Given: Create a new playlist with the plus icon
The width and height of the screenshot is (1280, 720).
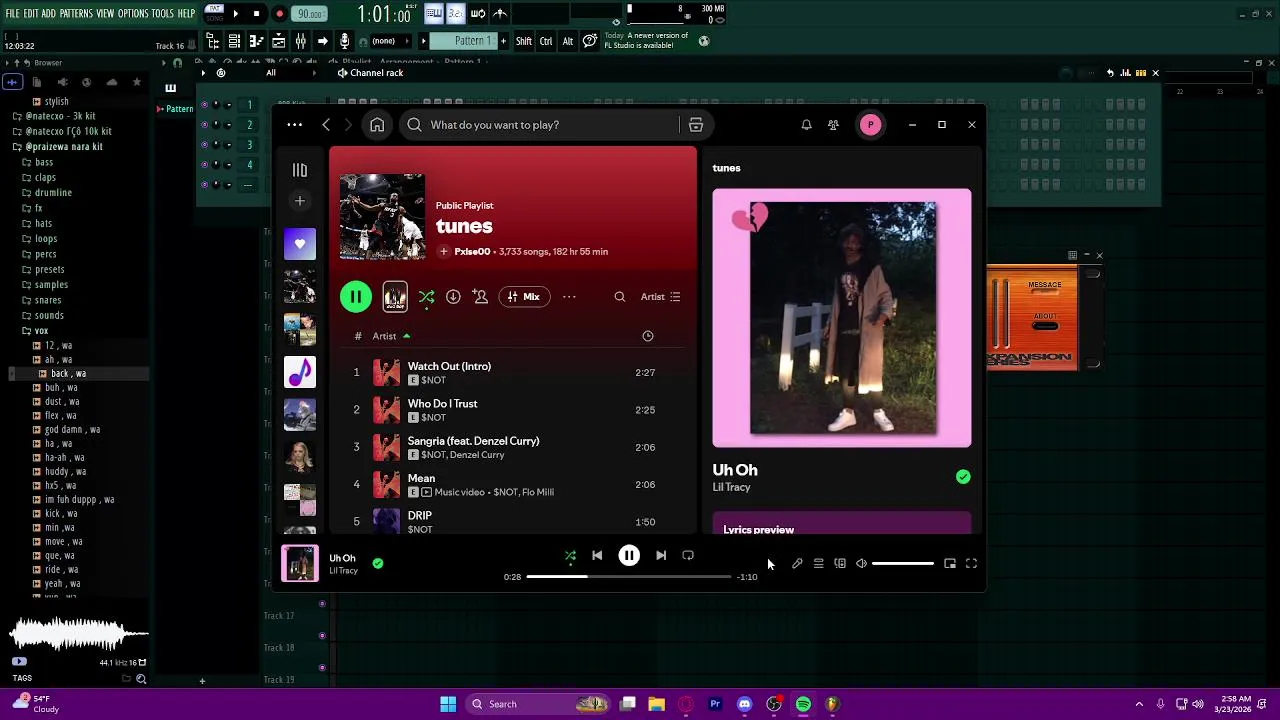Looking at the screenshot, I should tap(300, 201).
